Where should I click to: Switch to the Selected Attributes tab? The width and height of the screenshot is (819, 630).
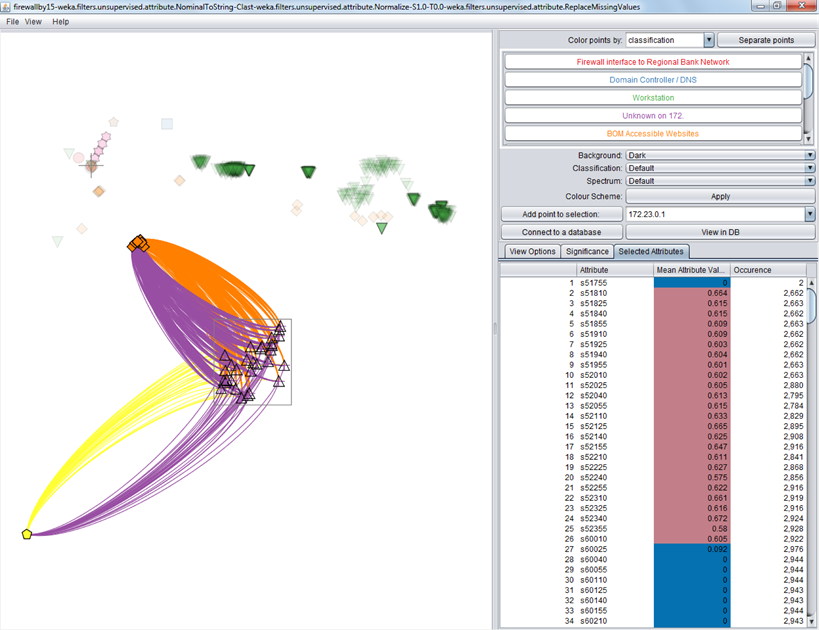(x=651, y=251)
